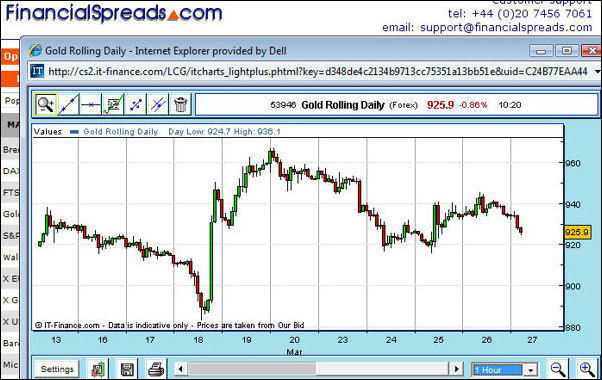Click the printer icon to print chart
Image resolution: width=602 pixels, height=380 pixels.
(156, 369)
